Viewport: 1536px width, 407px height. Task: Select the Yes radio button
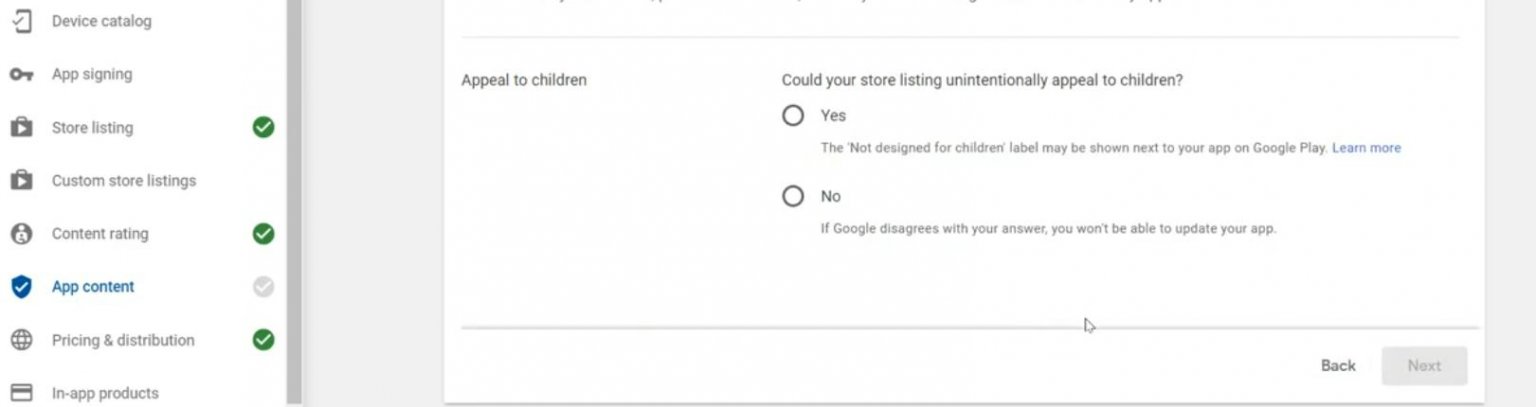[793, 116]
